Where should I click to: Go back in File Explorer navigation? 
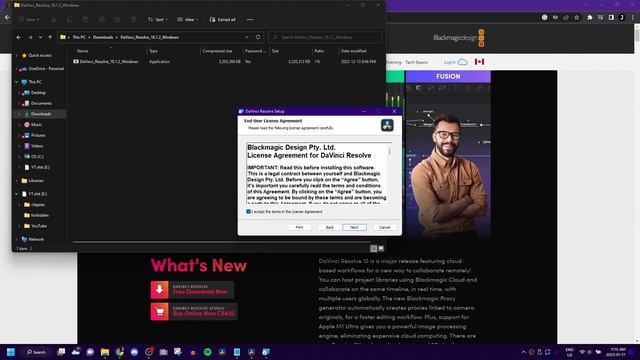click(x=19, y=37)
